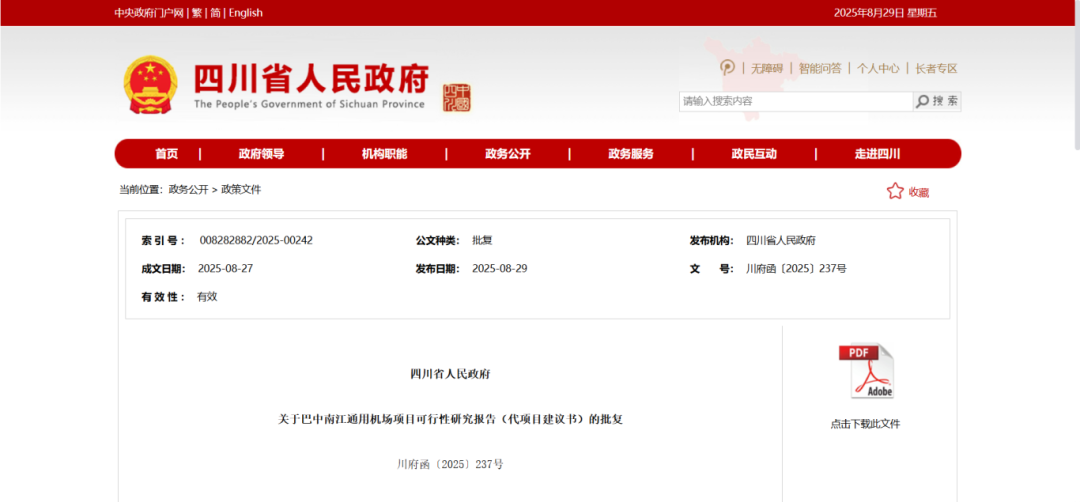1080x502 pixels.
Task: Click the magnifier 搜索 search button
Action: point(937,101)
